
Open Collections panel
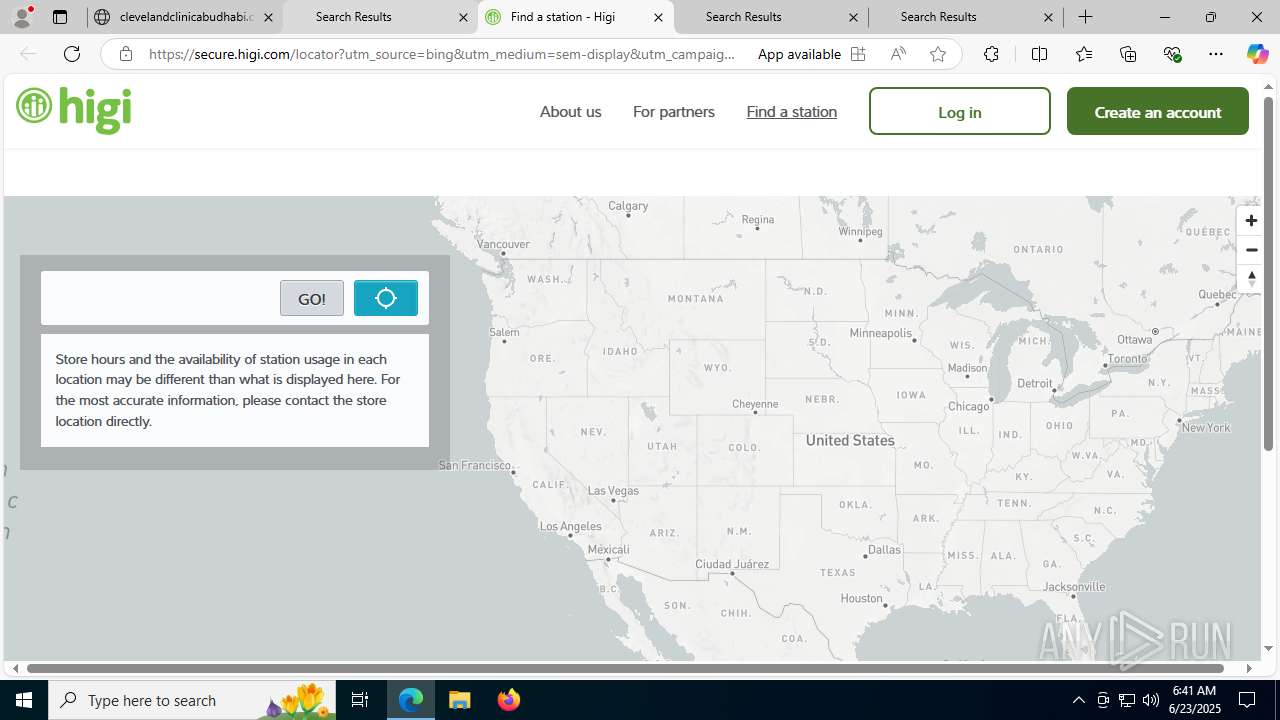point(1128,54)
